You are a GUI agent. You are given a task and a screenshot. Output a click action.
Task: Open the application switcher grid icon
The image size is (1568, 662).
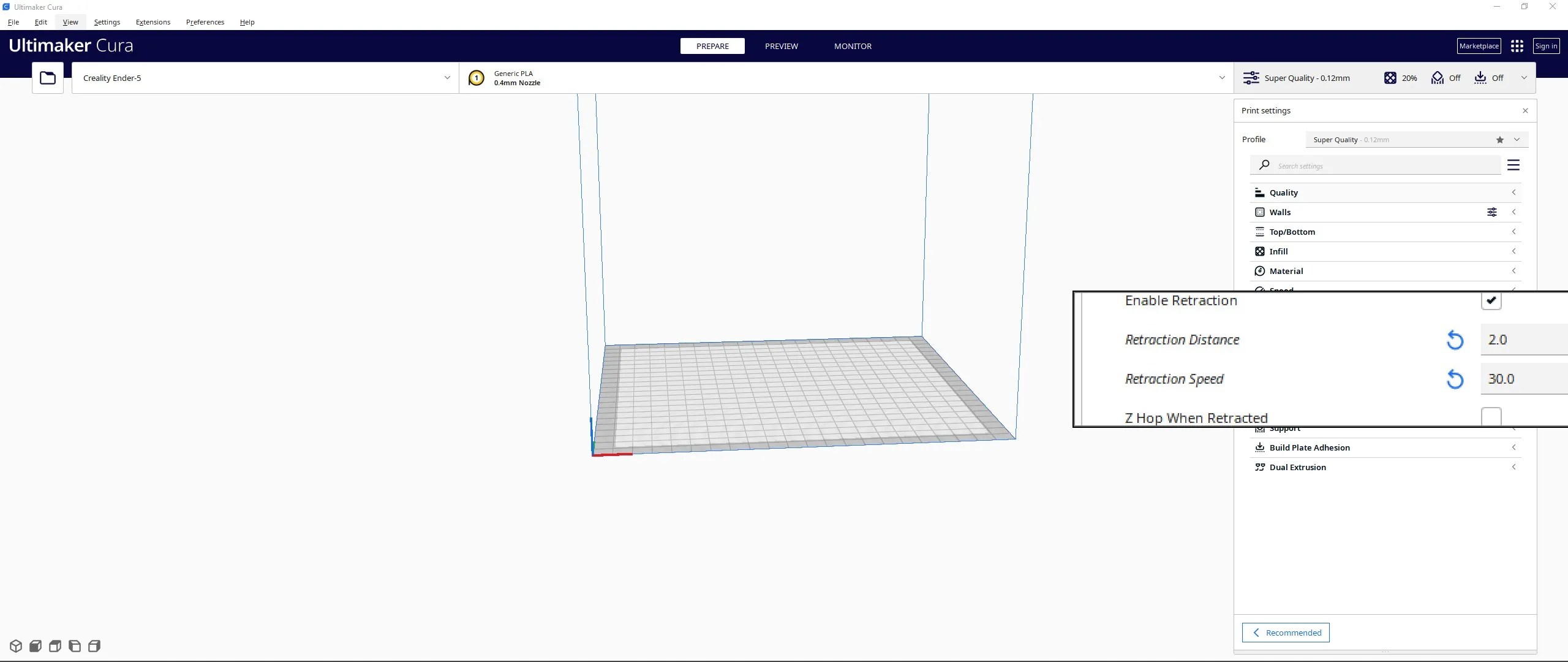pos(1517,46)
